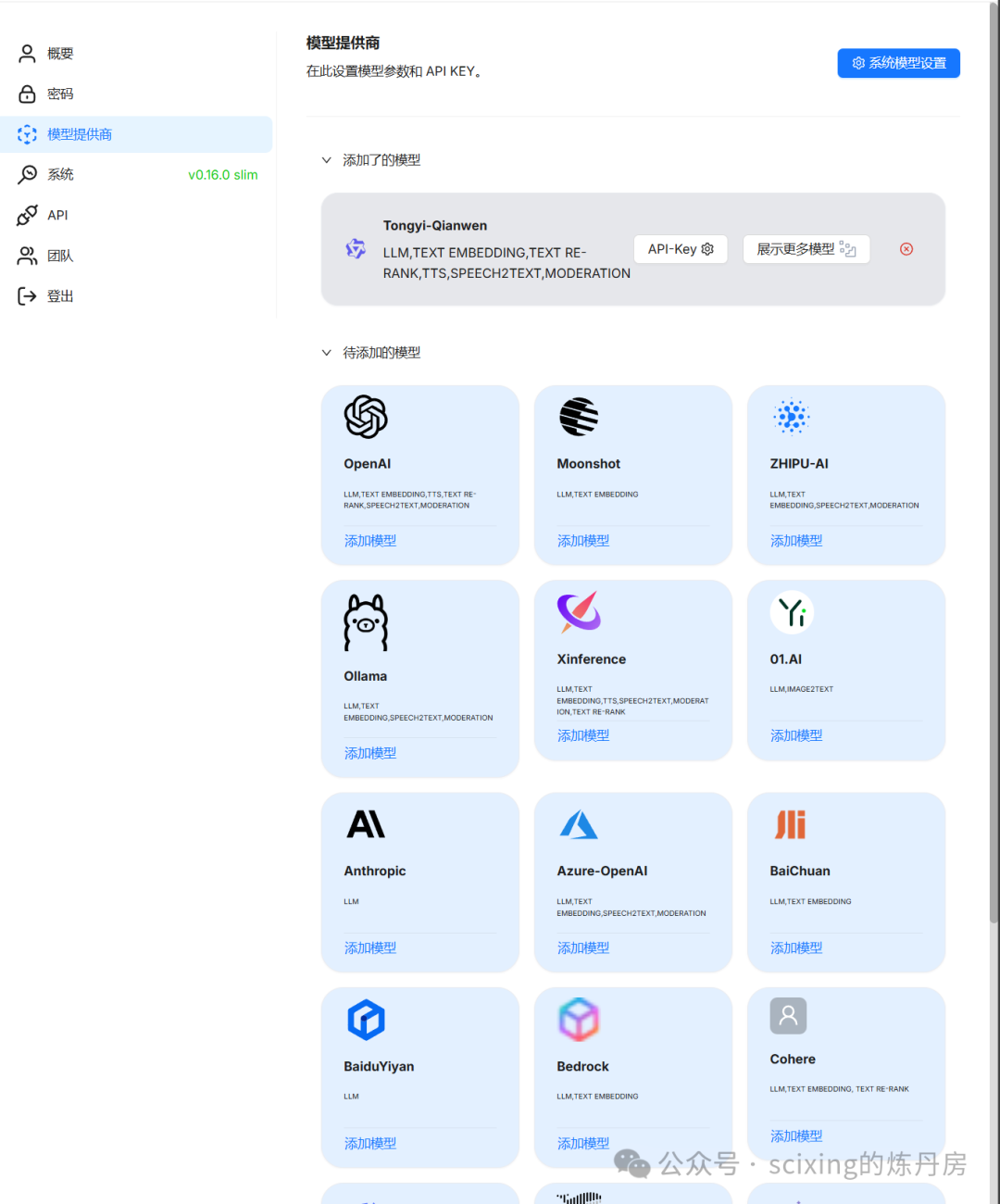Click the page vertical scrollbar
Screen dimensions: 1000x1204
994,463
